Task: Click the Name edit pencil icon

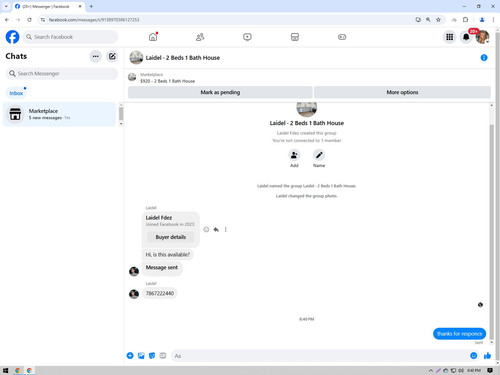Action: click(x=319, y=155)
